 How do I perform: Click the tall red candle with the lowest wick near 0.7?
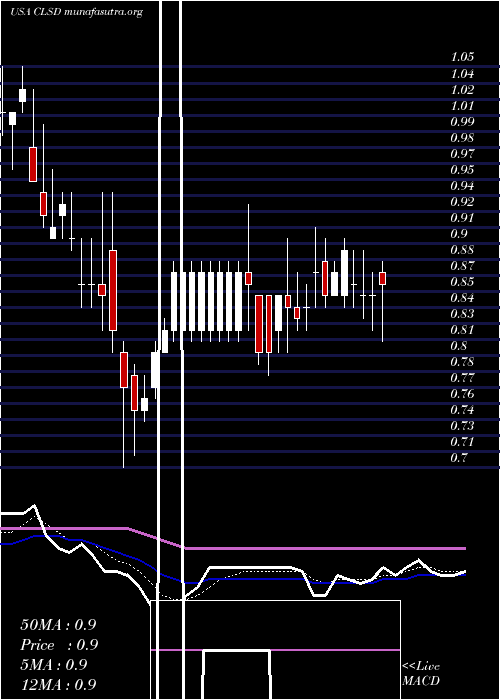coord(124,370)
